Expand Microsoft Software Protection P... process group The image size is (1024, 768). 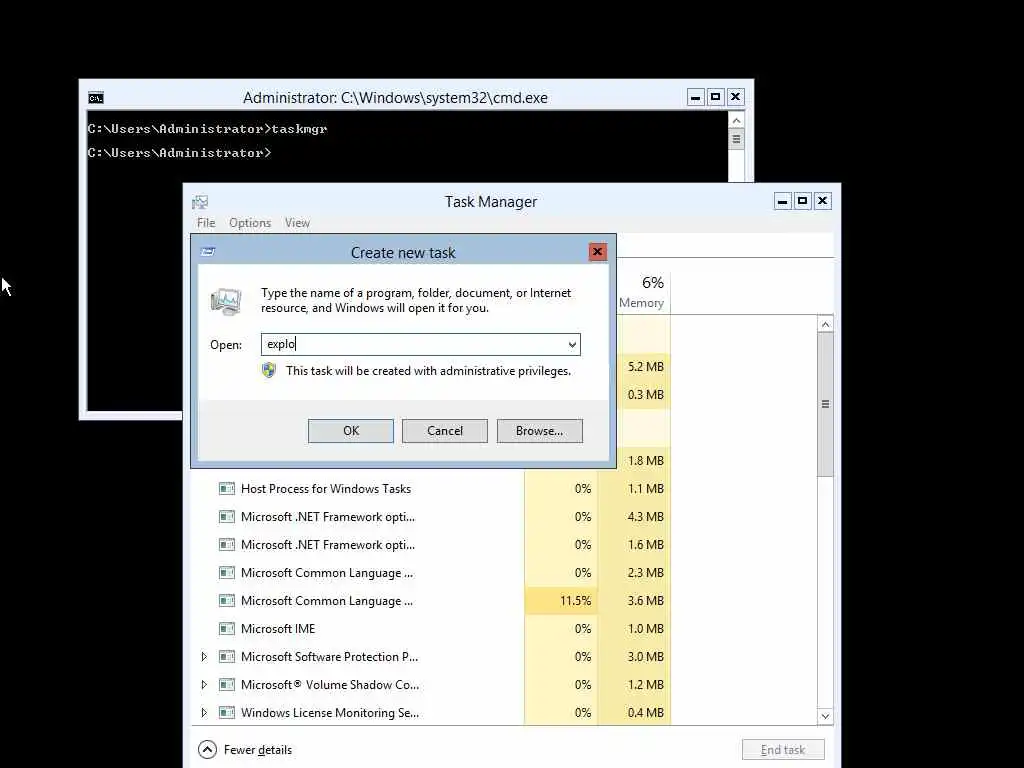tap(204, 657)
